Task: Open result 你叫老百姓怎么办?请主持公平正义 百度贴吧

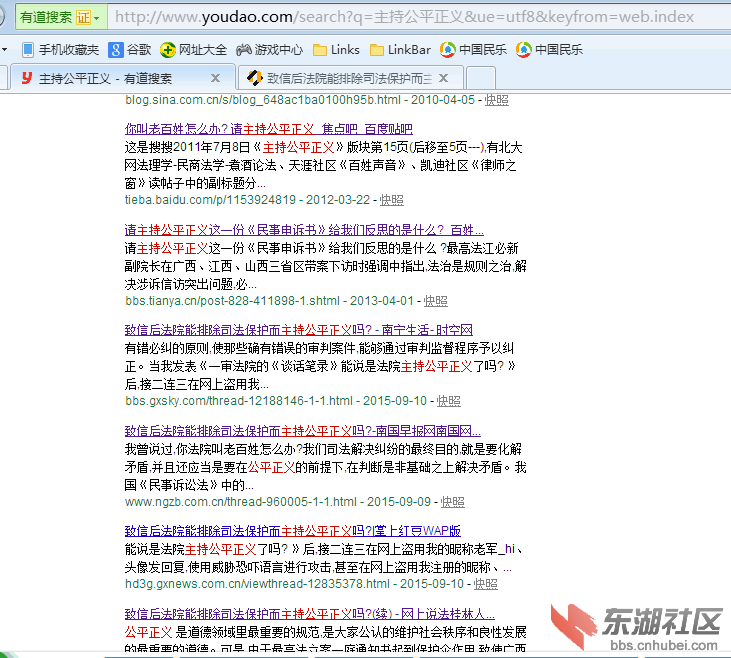Action: (x=269, y=129)
